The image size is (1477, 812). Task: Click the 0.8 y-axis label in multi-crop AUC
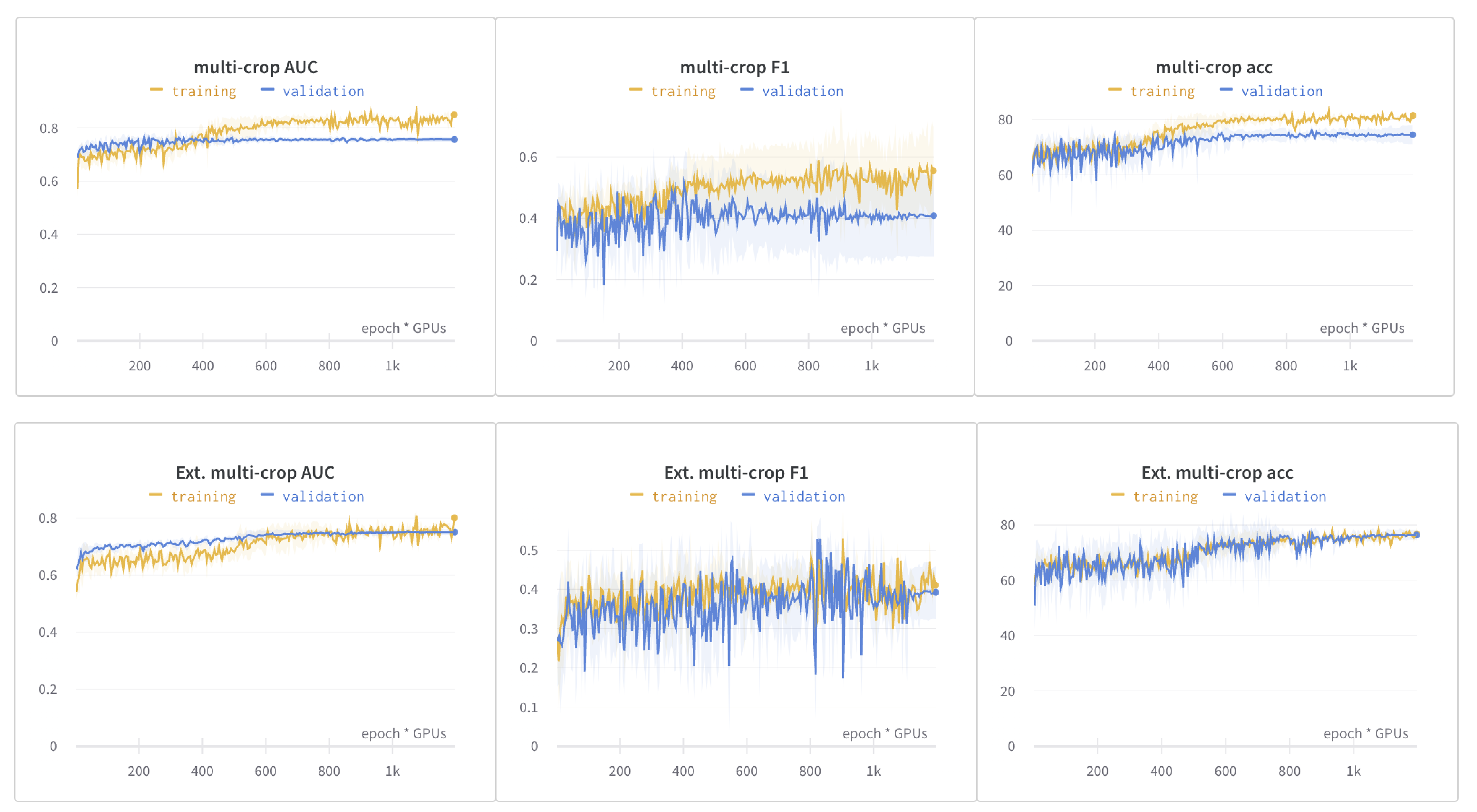(x=49, y=129)
